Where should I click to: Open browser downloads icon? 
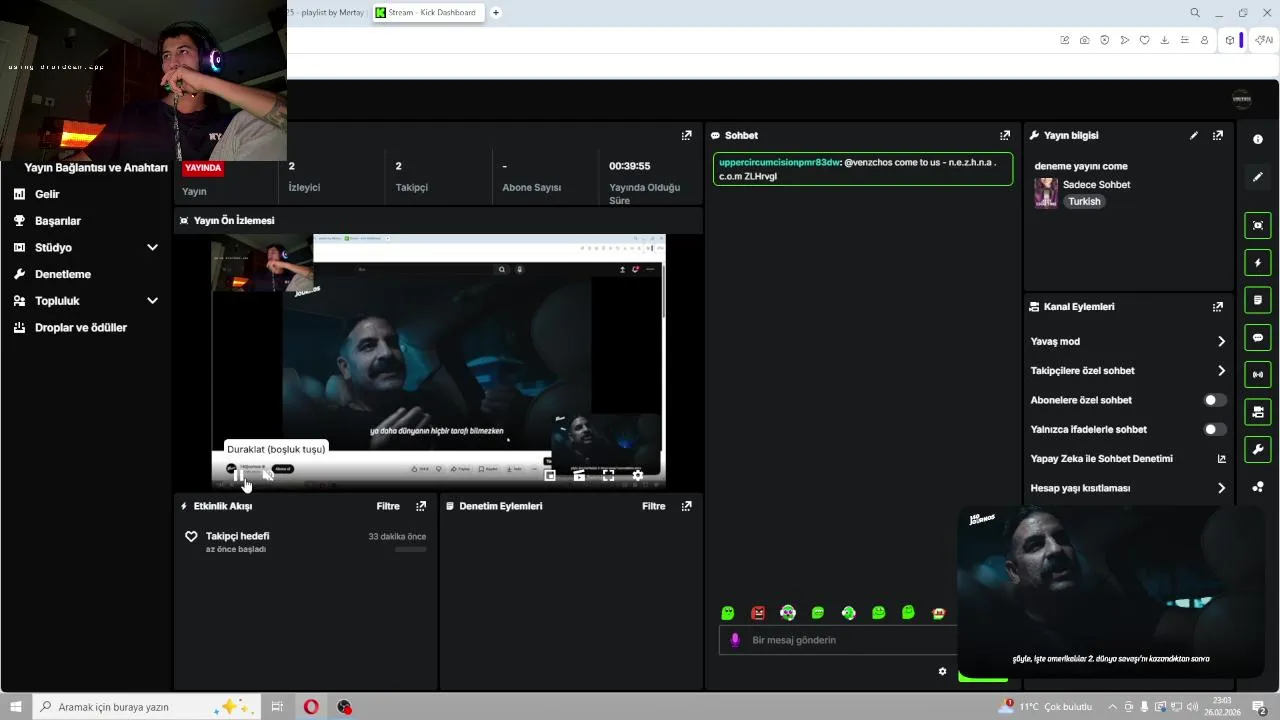pos(1165,40)
